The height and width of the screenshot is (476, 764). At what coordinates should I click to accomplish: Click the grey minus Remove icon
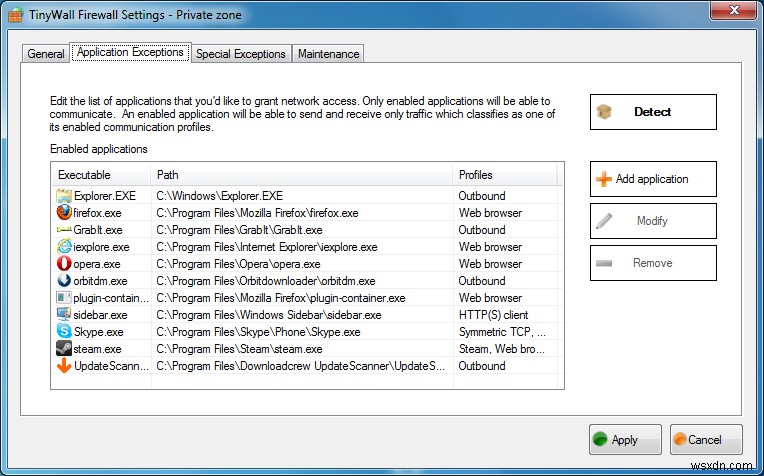[604, 263]
